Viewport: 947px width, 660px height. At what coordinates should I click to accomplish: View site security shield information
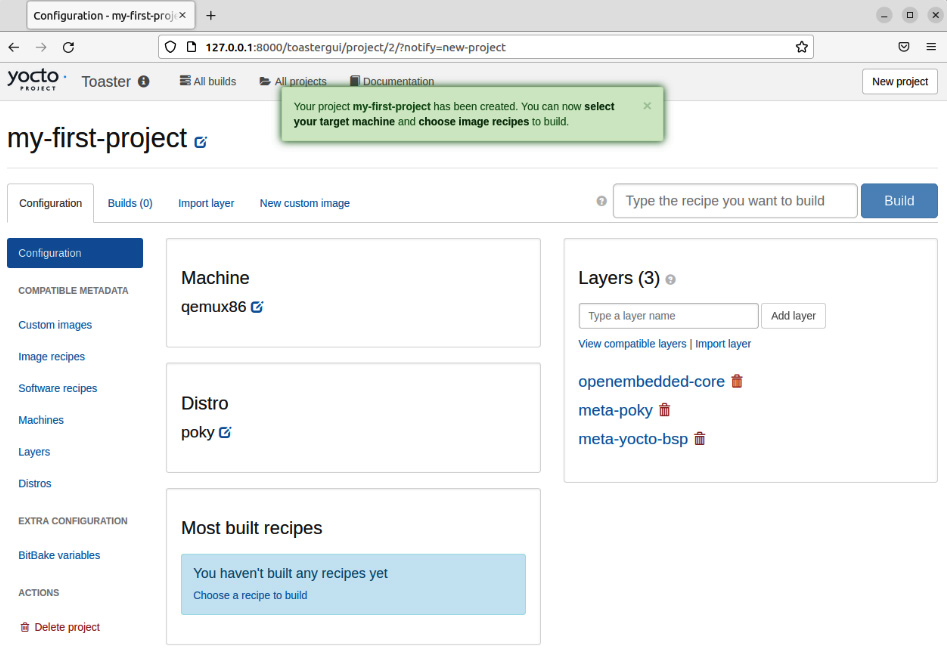pos(170,47)
